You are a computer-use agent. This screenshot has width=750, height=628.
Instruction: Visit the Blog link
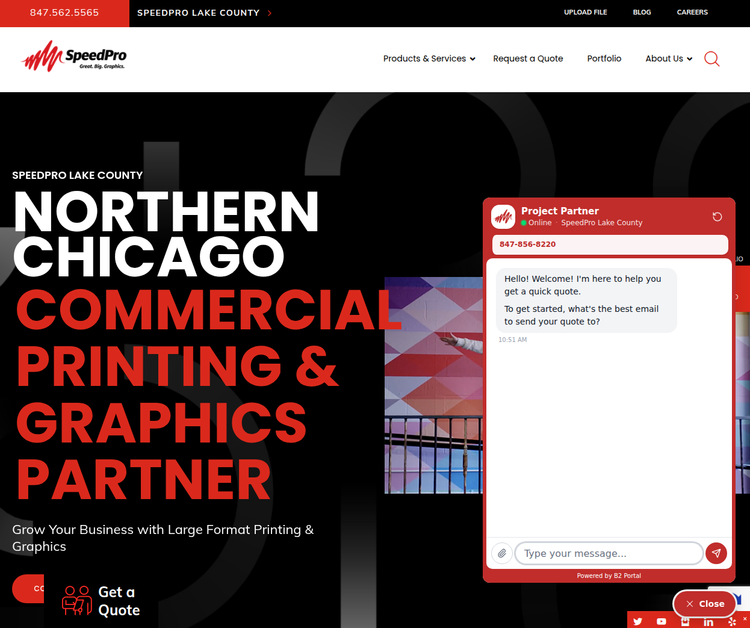641,12
